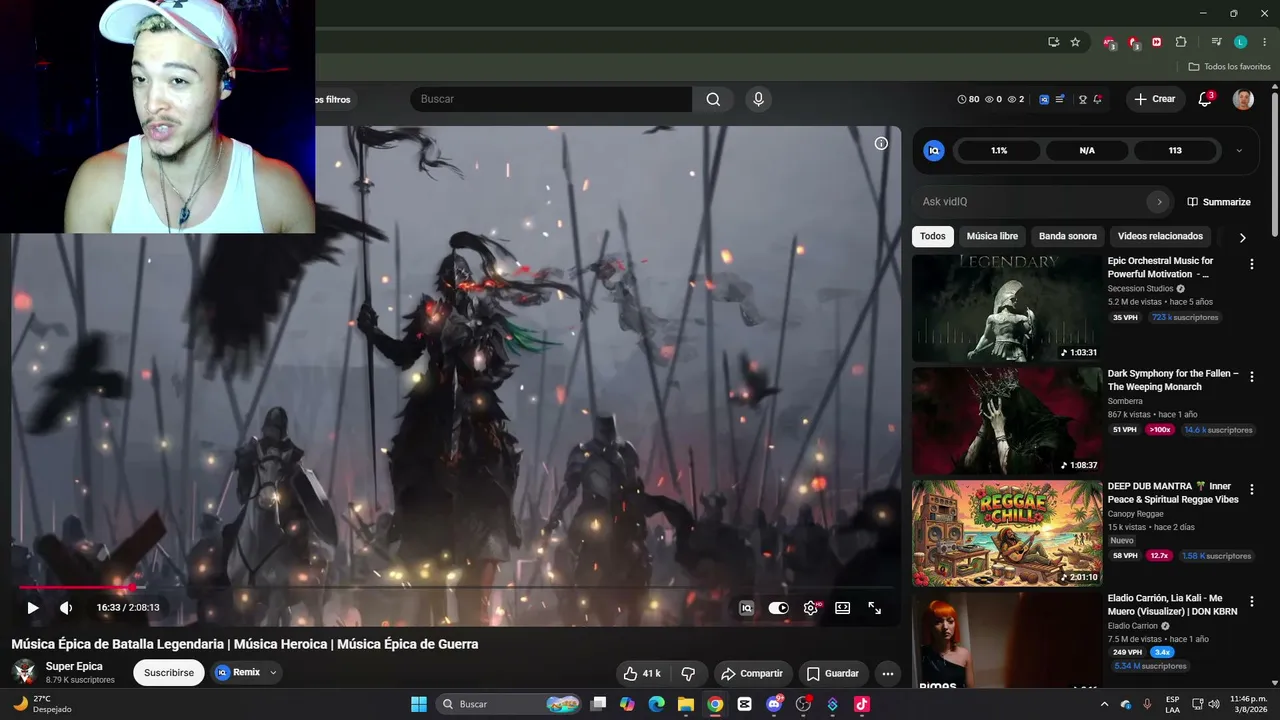
Task: Open options for Epic Orchestral Music video
Action: (1251, 264)
